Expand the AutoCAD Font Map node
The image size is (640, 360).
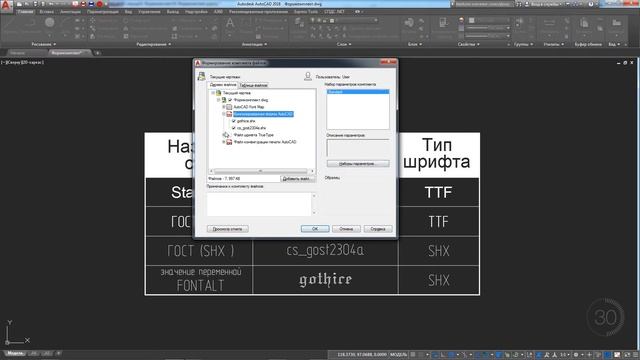224,107
